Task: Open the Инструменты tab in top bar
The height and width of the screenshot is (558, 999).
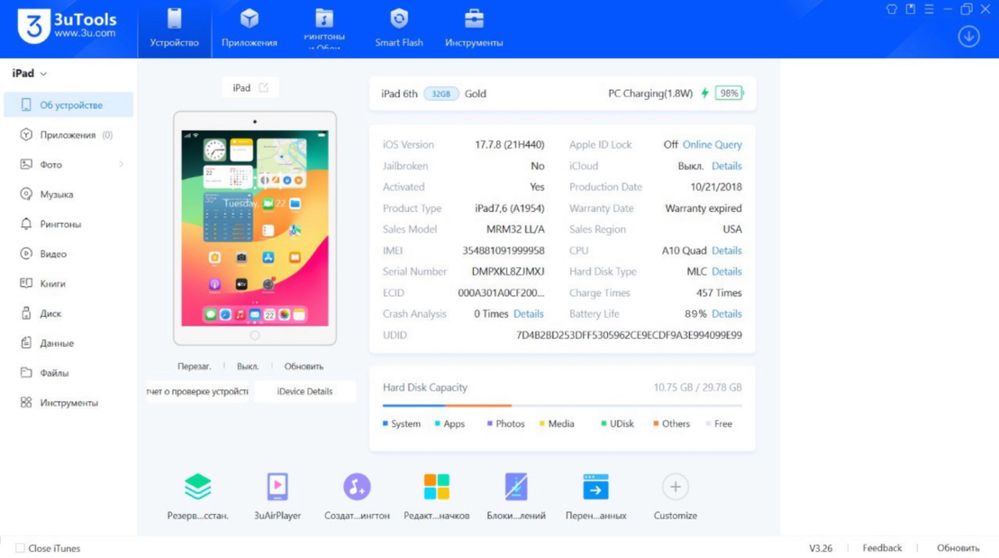Action: 473,29
